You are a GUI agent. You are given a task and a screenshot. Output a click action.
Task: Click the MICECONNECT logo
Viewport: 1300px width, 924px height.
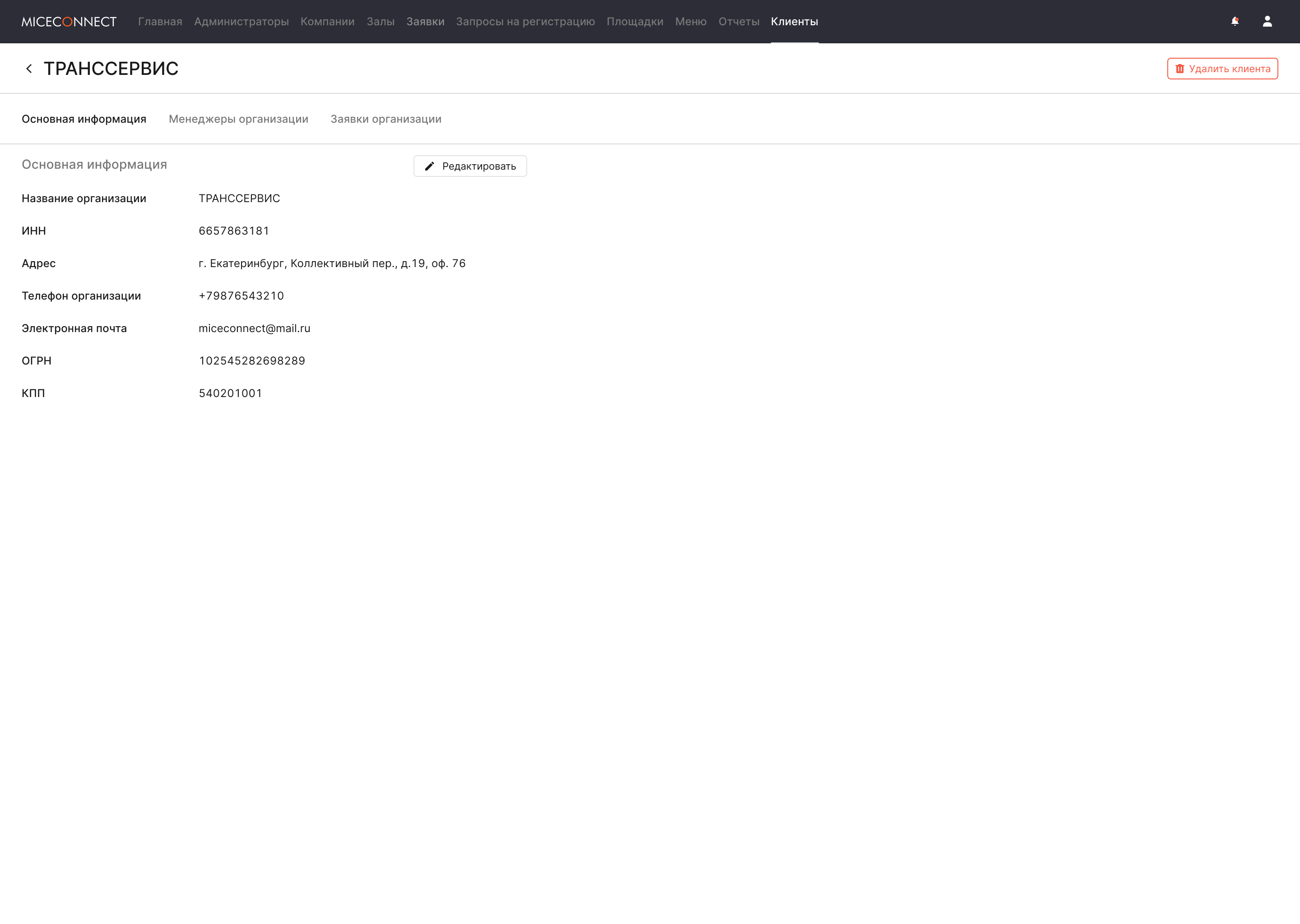pyautogui.click(x=69, y=22)
